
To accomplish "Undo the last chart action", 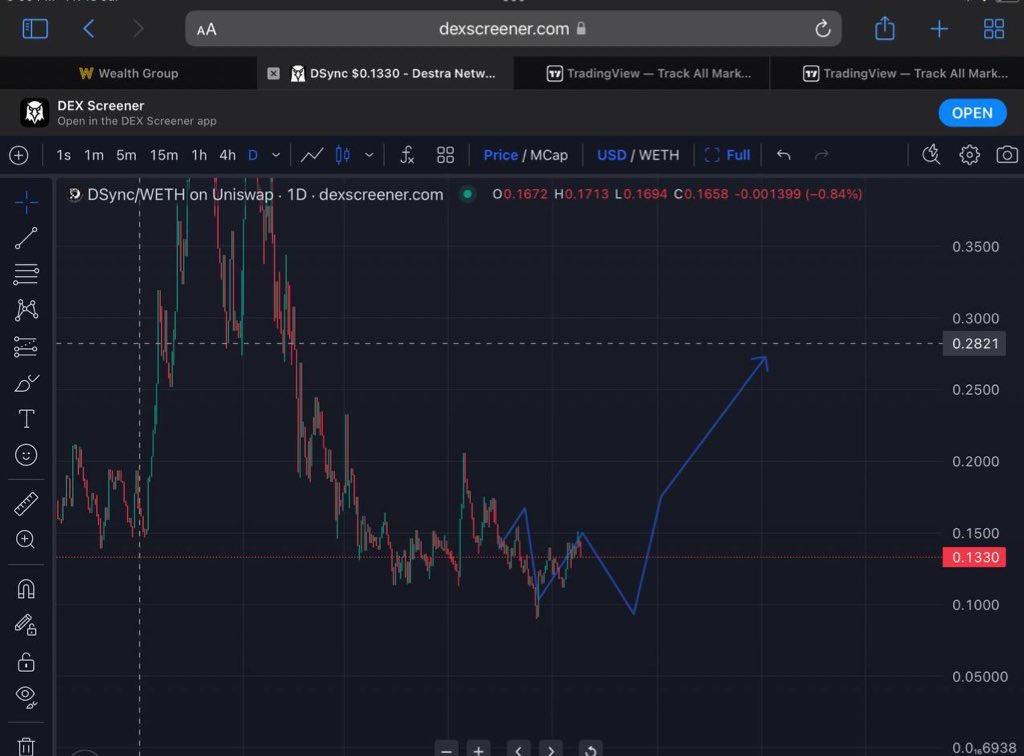I will pos(784,155).
